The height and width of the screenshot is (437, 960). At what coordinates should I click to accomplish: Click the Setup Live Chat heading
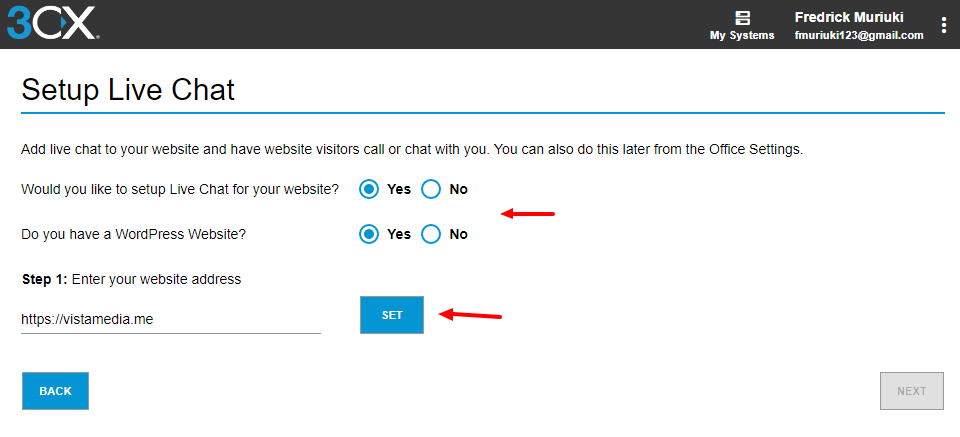[128, 90]
